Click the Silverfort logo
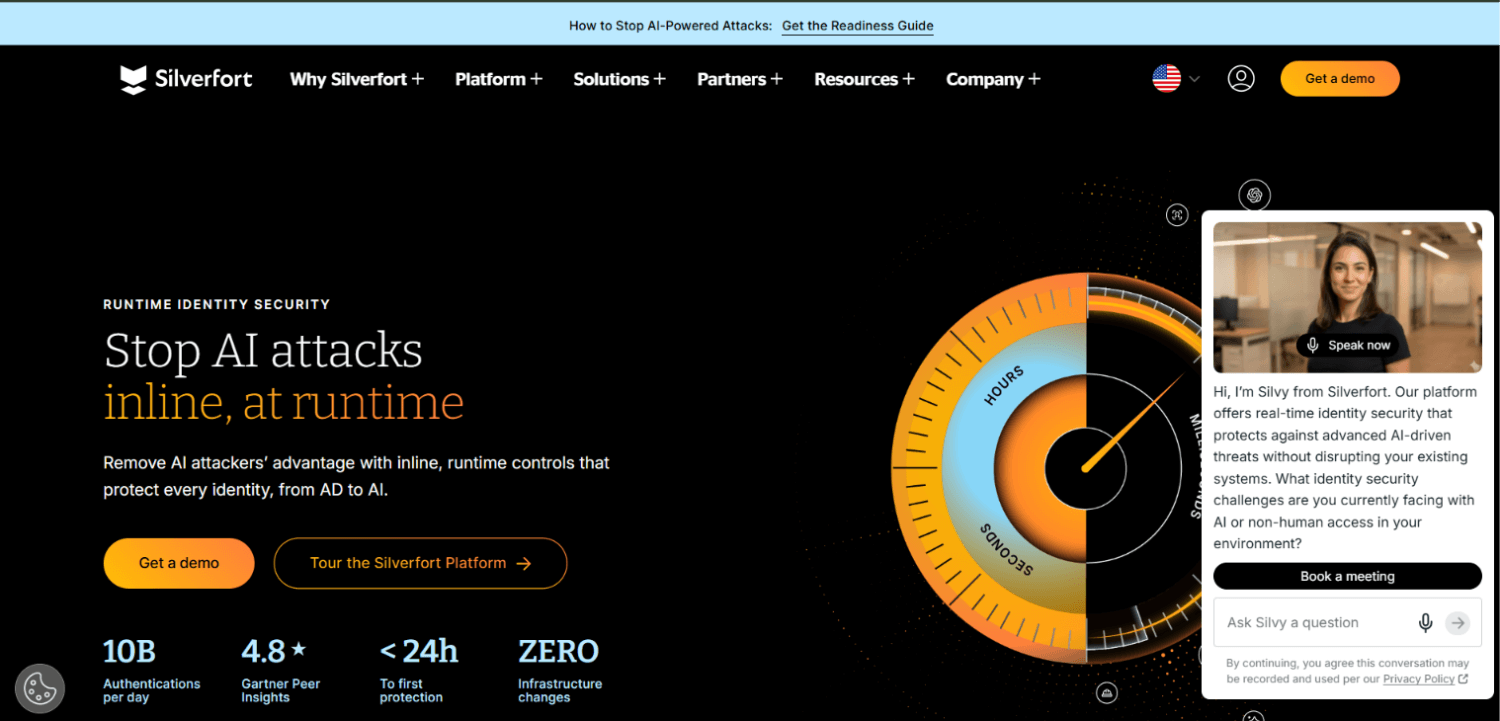Screen dimensions: 1500x721 coord(186,79)
